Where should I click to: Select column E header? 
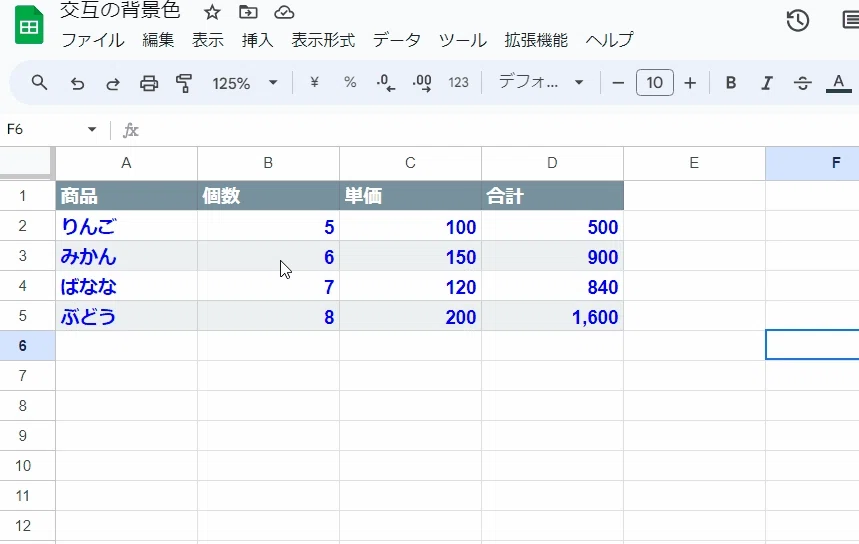(x=694, y=163)
